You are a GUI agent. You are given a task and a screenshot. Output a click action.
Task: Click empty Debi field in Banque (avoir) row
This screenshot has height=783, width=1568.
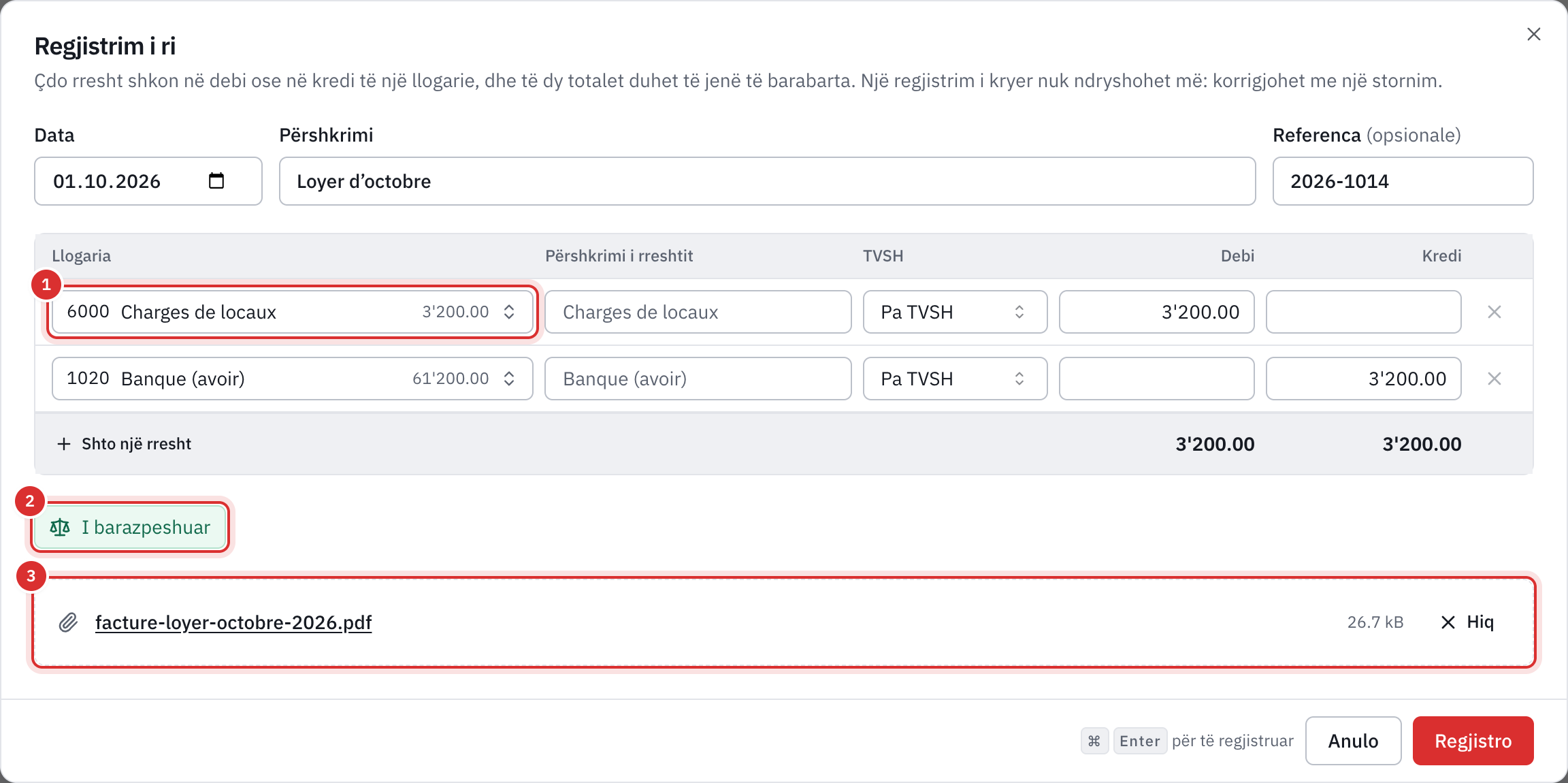click(x=1156, y=379)
